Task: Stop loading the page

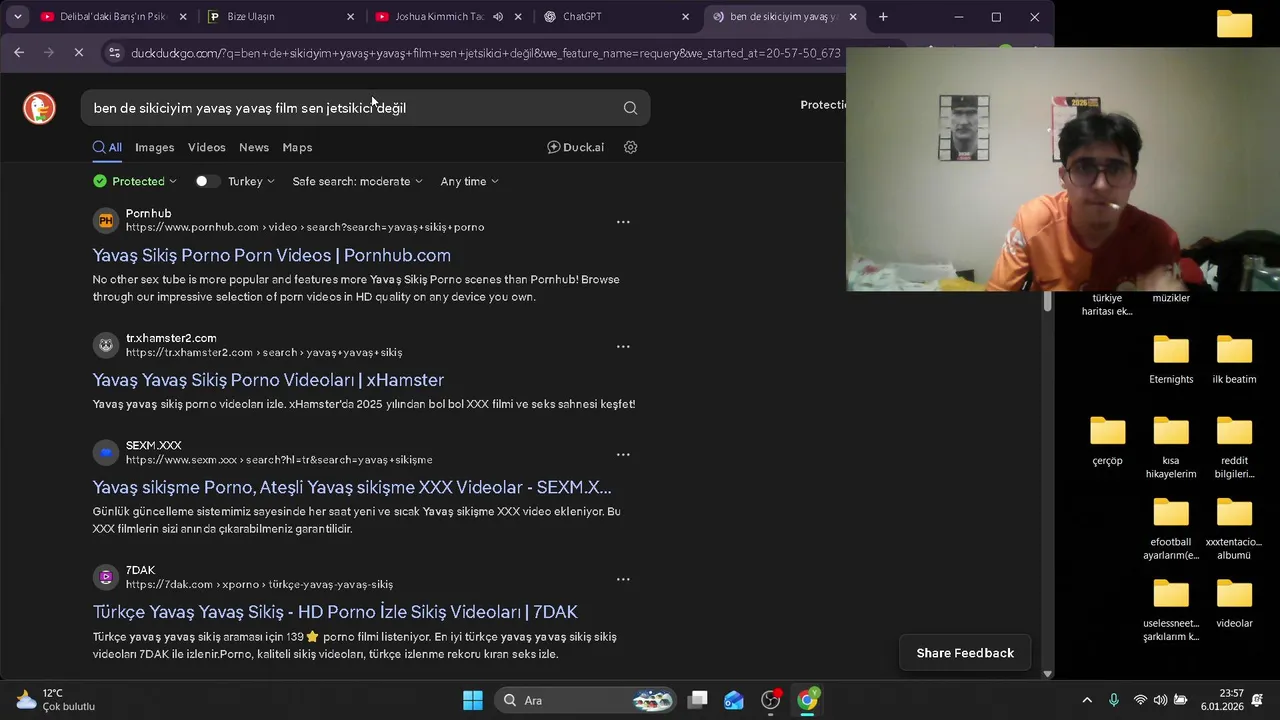Action: click(79, 53)
